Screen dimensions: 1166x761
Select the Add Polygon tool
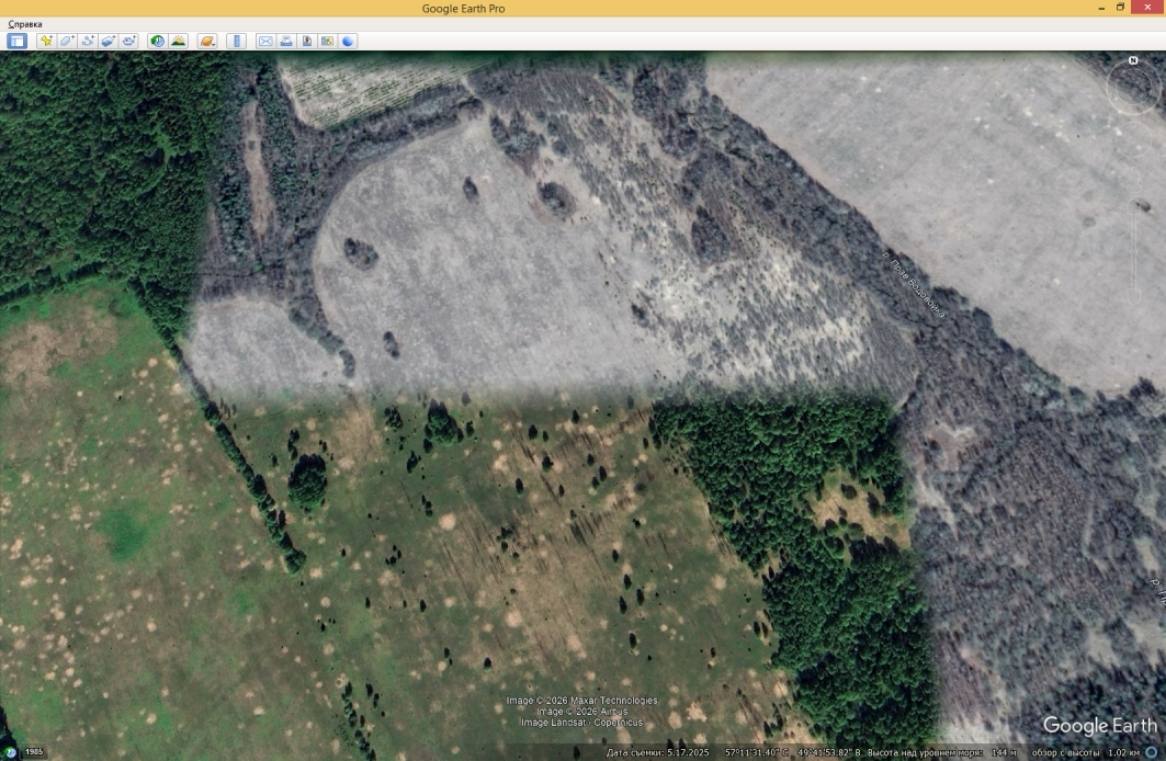point(66,41)
